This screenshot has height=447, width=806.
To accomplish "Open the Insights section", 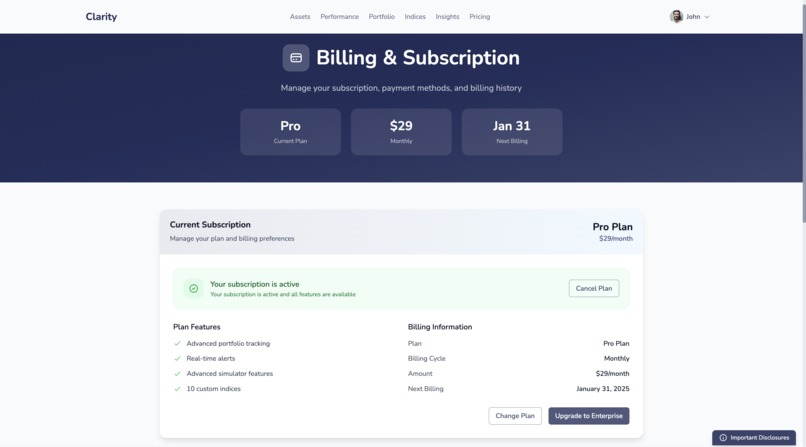I will (447, 16).
